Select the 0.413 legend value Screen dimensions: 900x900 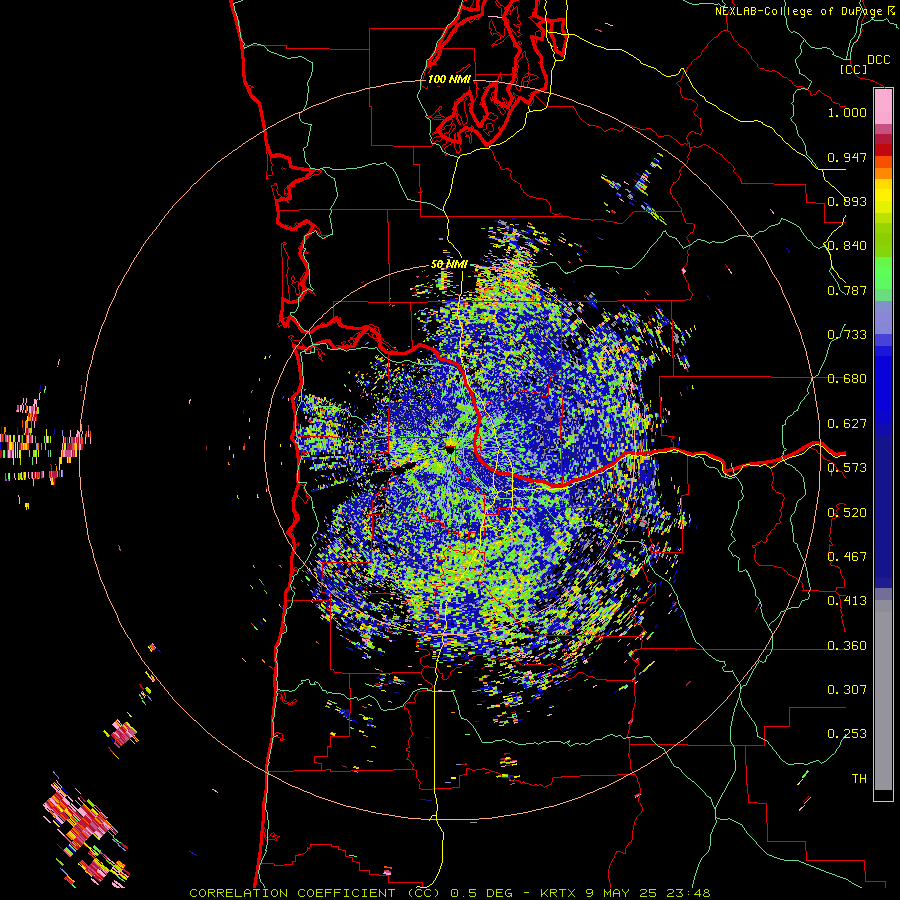point(847,601)
